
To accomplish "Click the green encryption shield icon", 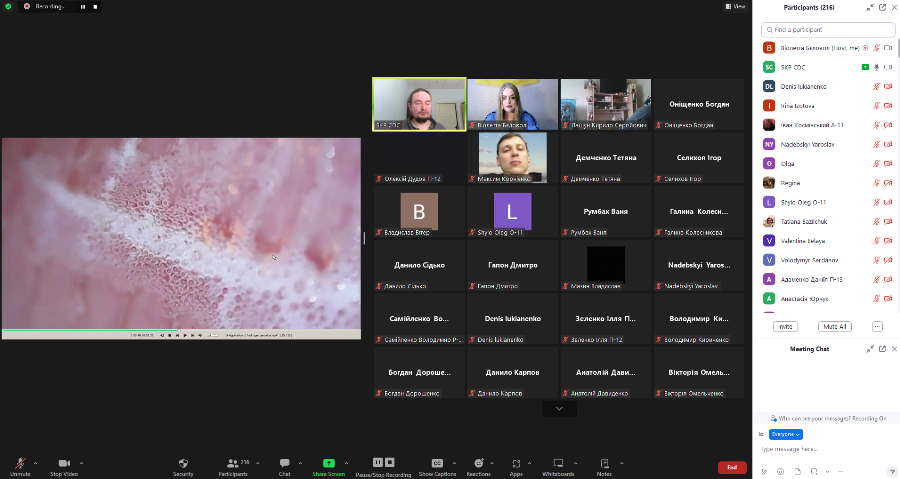I will click(7, 6).
